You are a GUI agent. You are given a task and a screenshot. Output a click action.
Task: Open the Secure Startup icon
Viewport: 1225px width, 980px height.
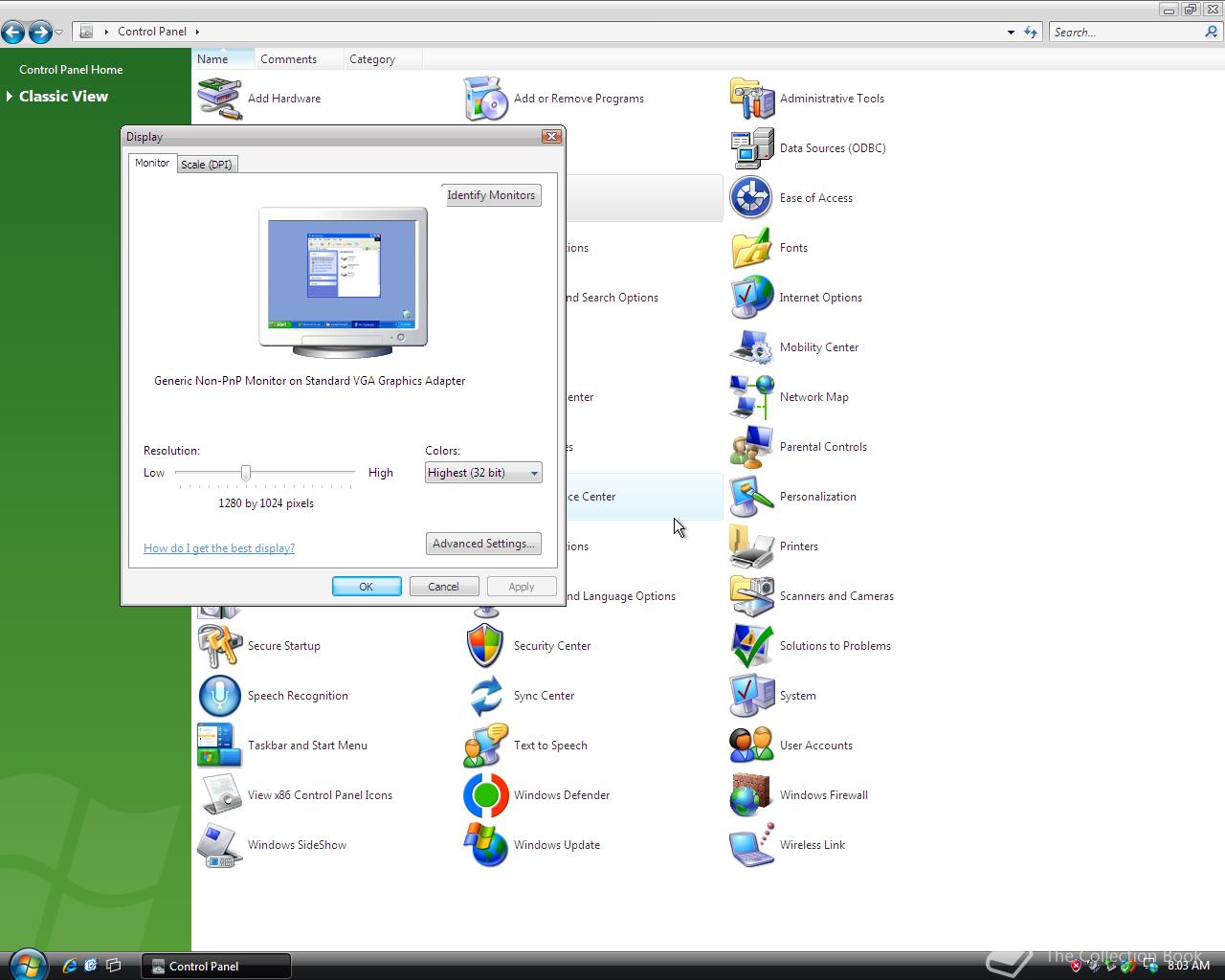point(219,646)
